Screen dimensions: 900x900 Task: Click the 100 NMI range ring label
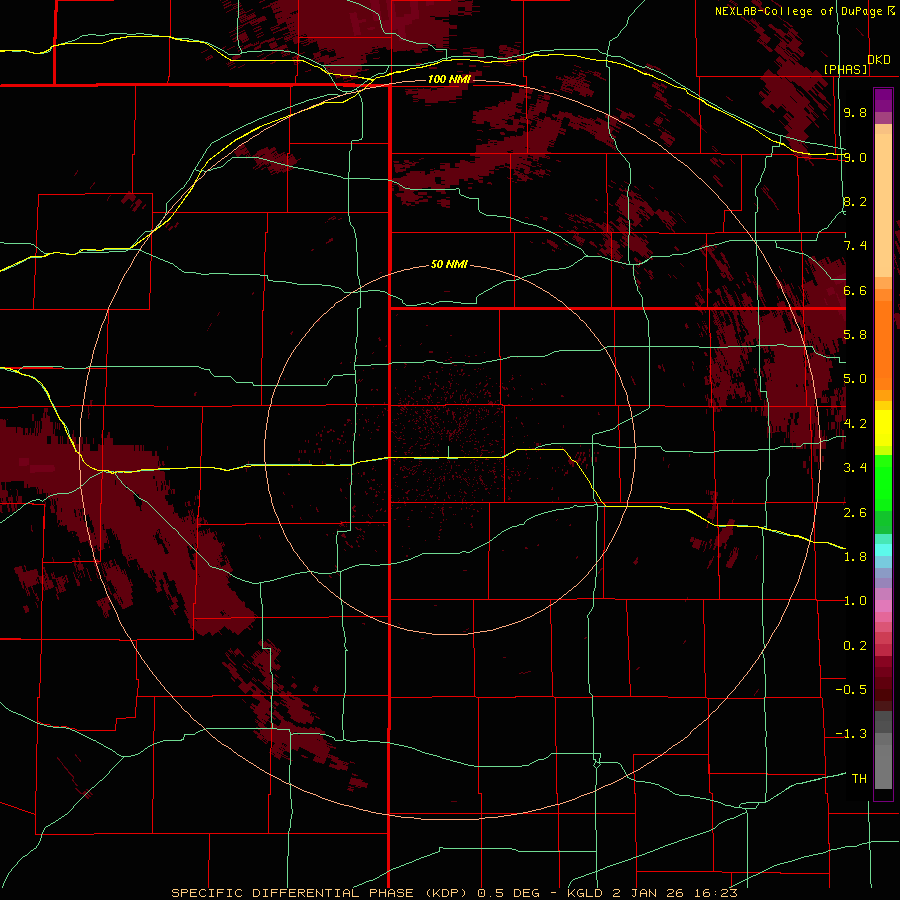point(449,79)
